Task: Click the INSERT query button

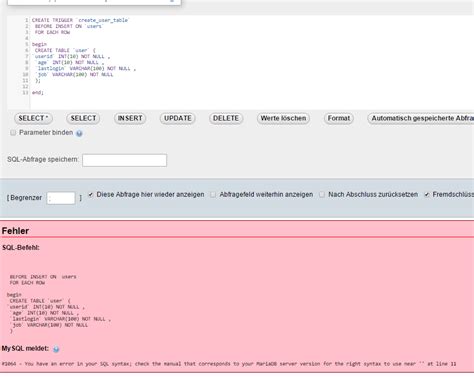Action: click(x=130, y=118)
